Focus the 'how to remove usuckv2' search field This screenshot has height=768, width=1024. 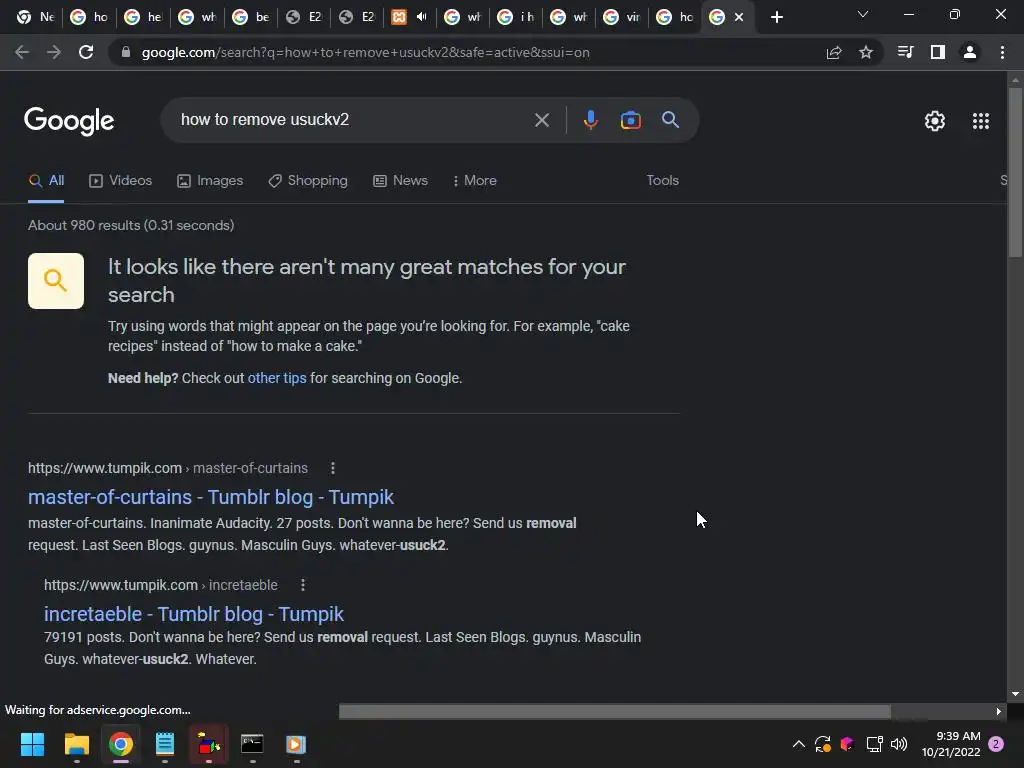point(353,120)
